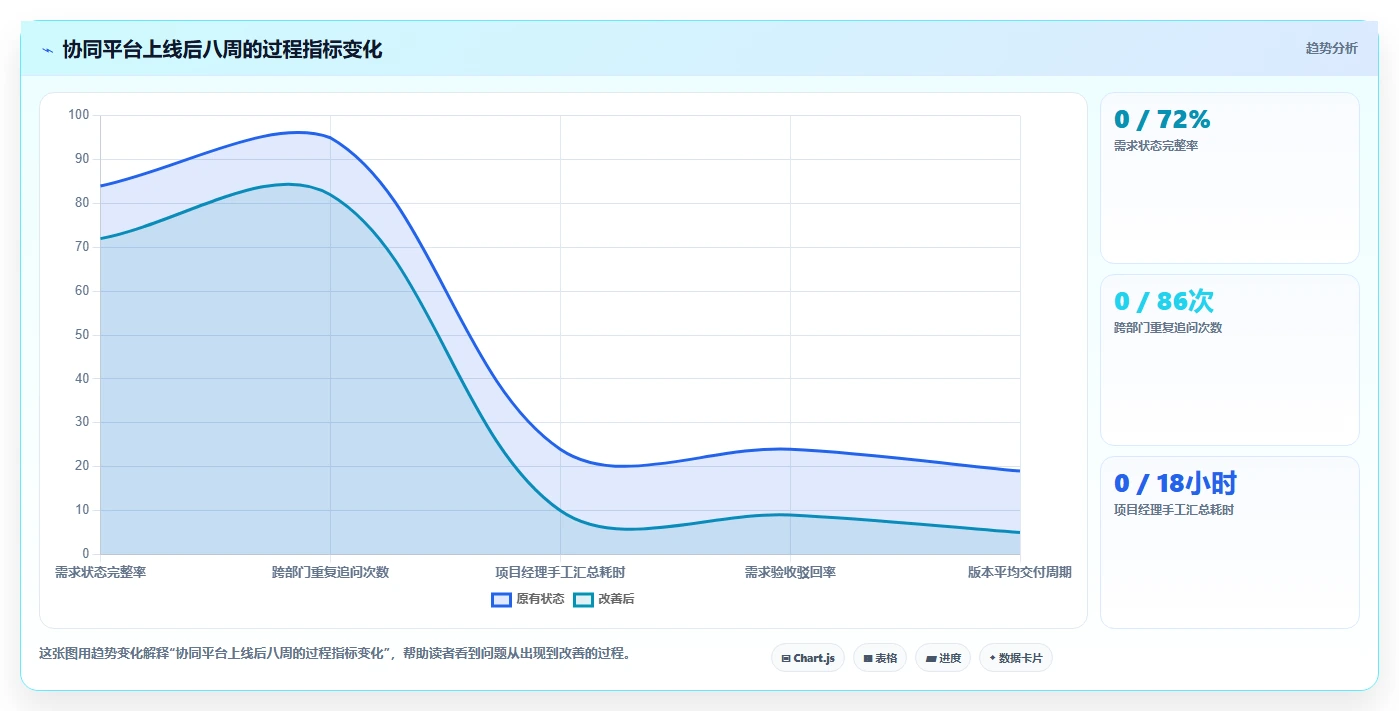This screenshot has height=711, width=1399.
Task: Open the 需求状态完整率 stat card
Action: 1230,178
